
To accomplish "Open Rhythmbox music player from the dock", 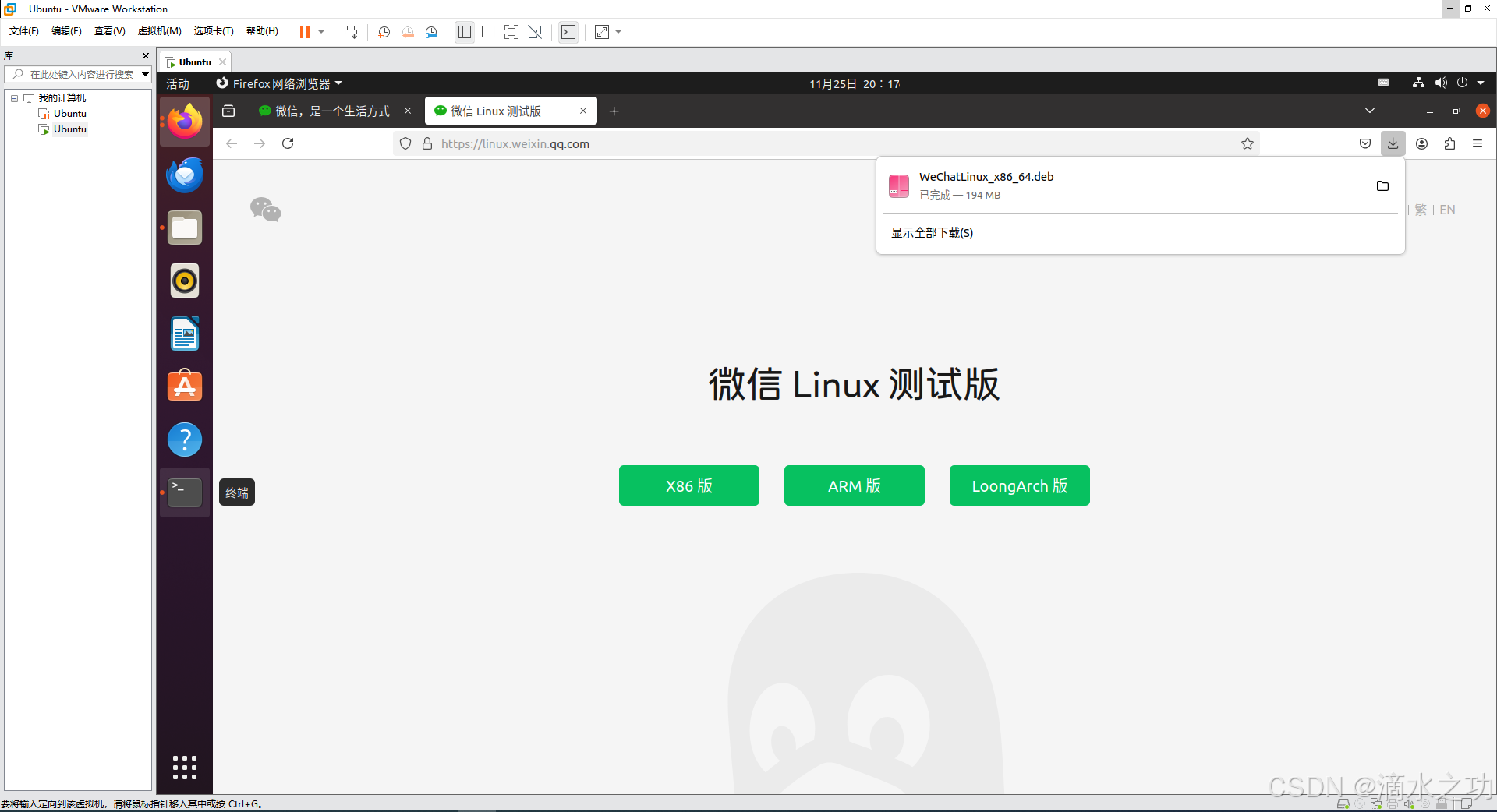I will click(185, 281).
